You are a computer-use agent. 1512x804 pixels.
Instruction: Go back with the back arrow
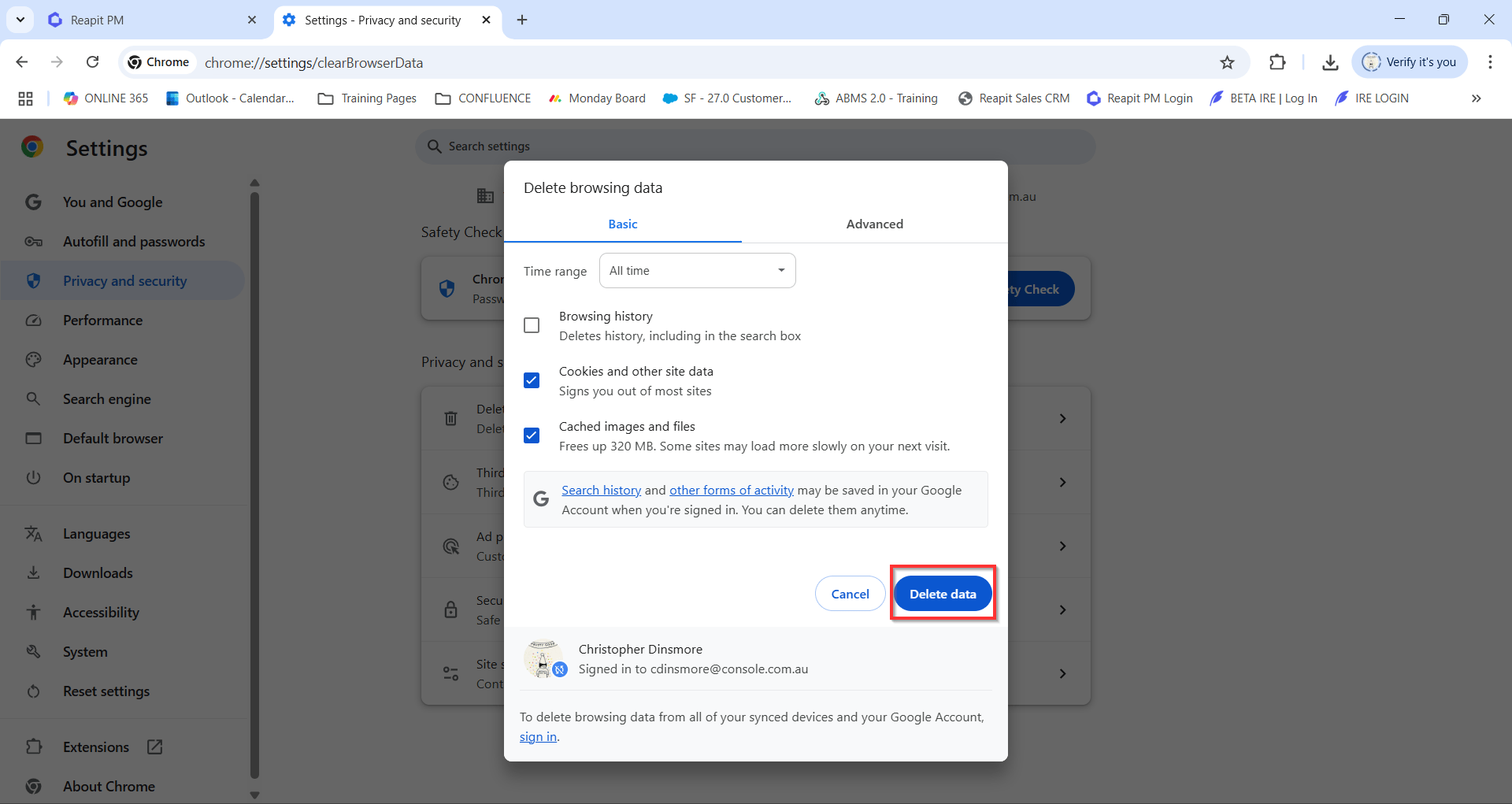(x=22, y=62)
